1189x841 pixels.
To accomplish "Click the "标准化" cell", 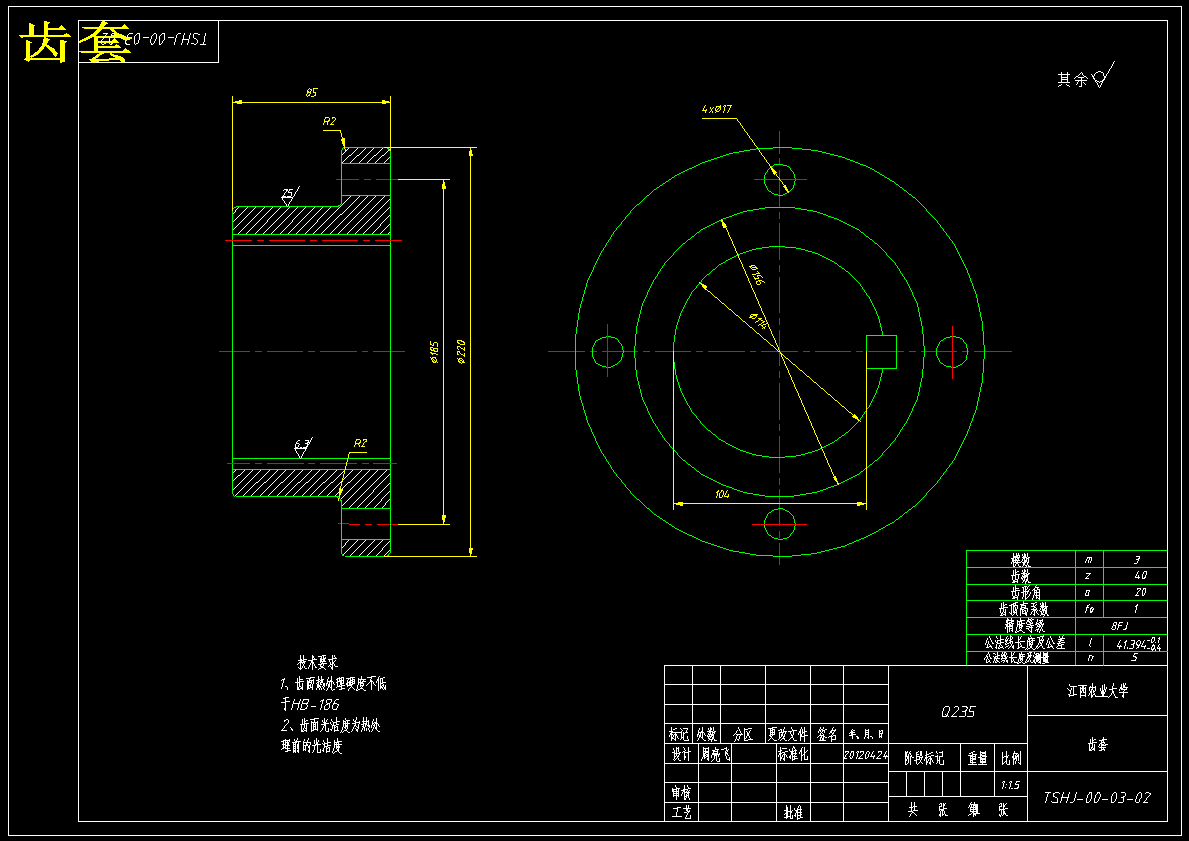I will click(x=792, y=755).
